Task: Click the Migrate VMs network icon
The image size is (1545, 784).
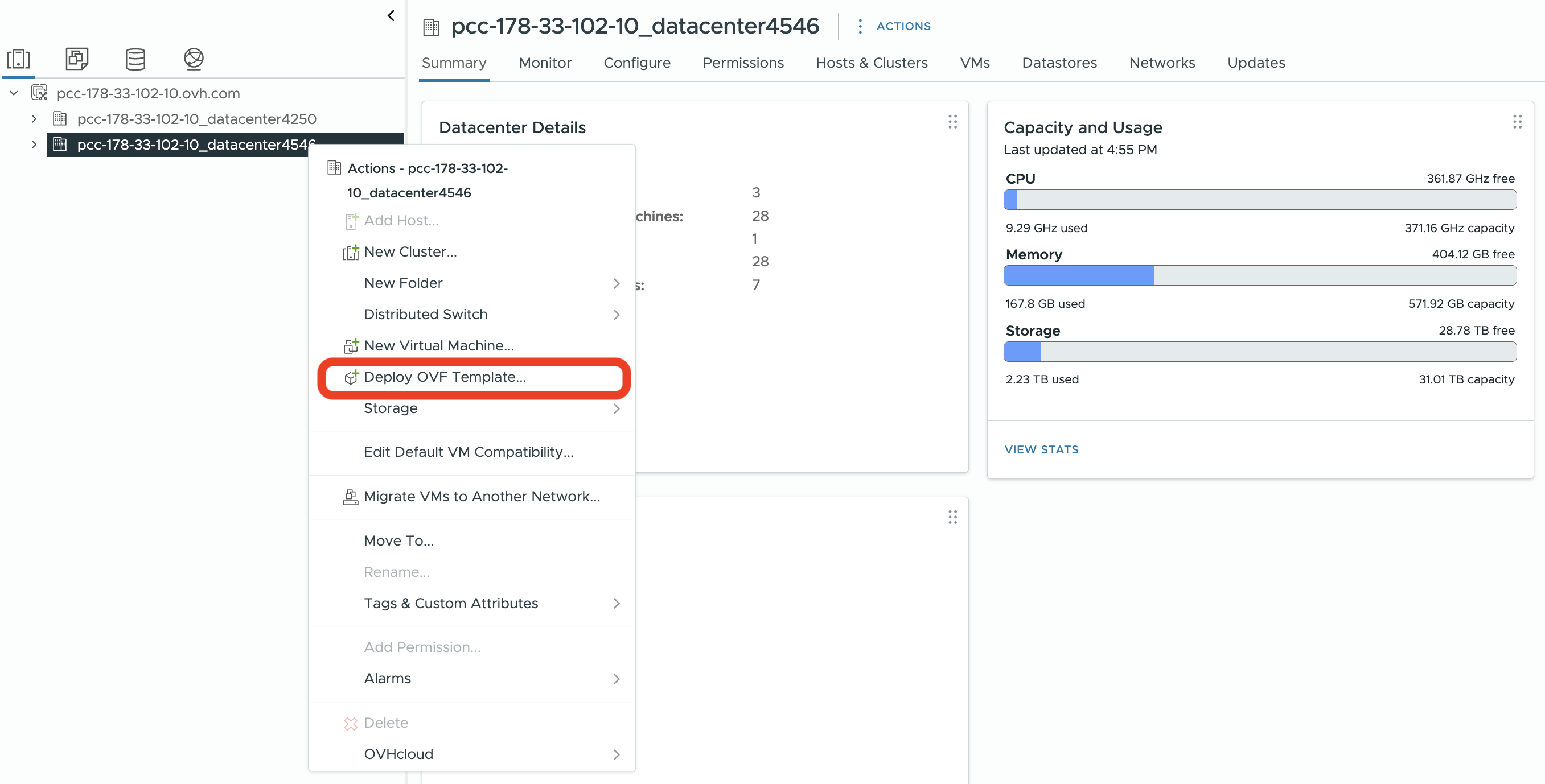Action: pyautogui.click(x=351, y=497)
